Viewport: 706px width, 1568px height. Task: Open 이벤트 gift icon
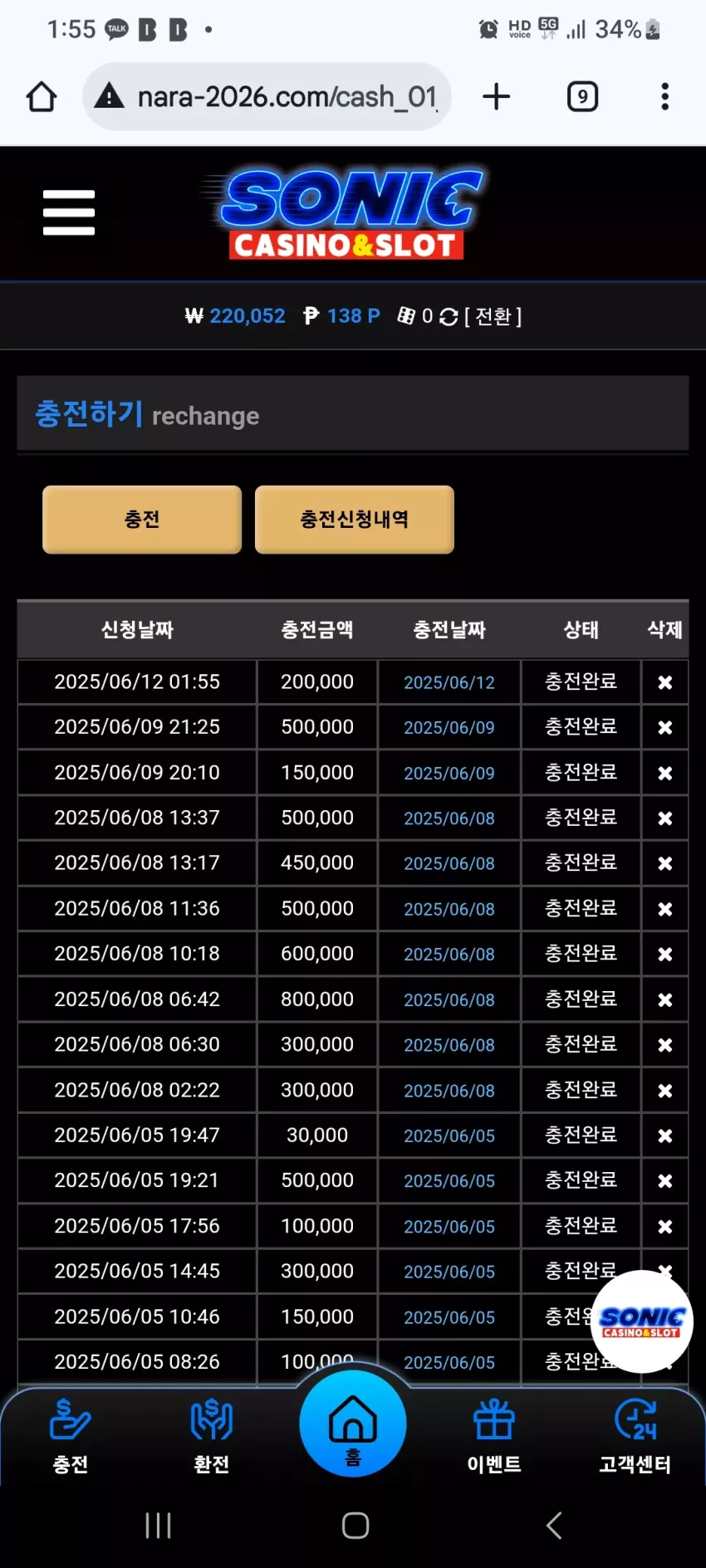pos(494,1437)
